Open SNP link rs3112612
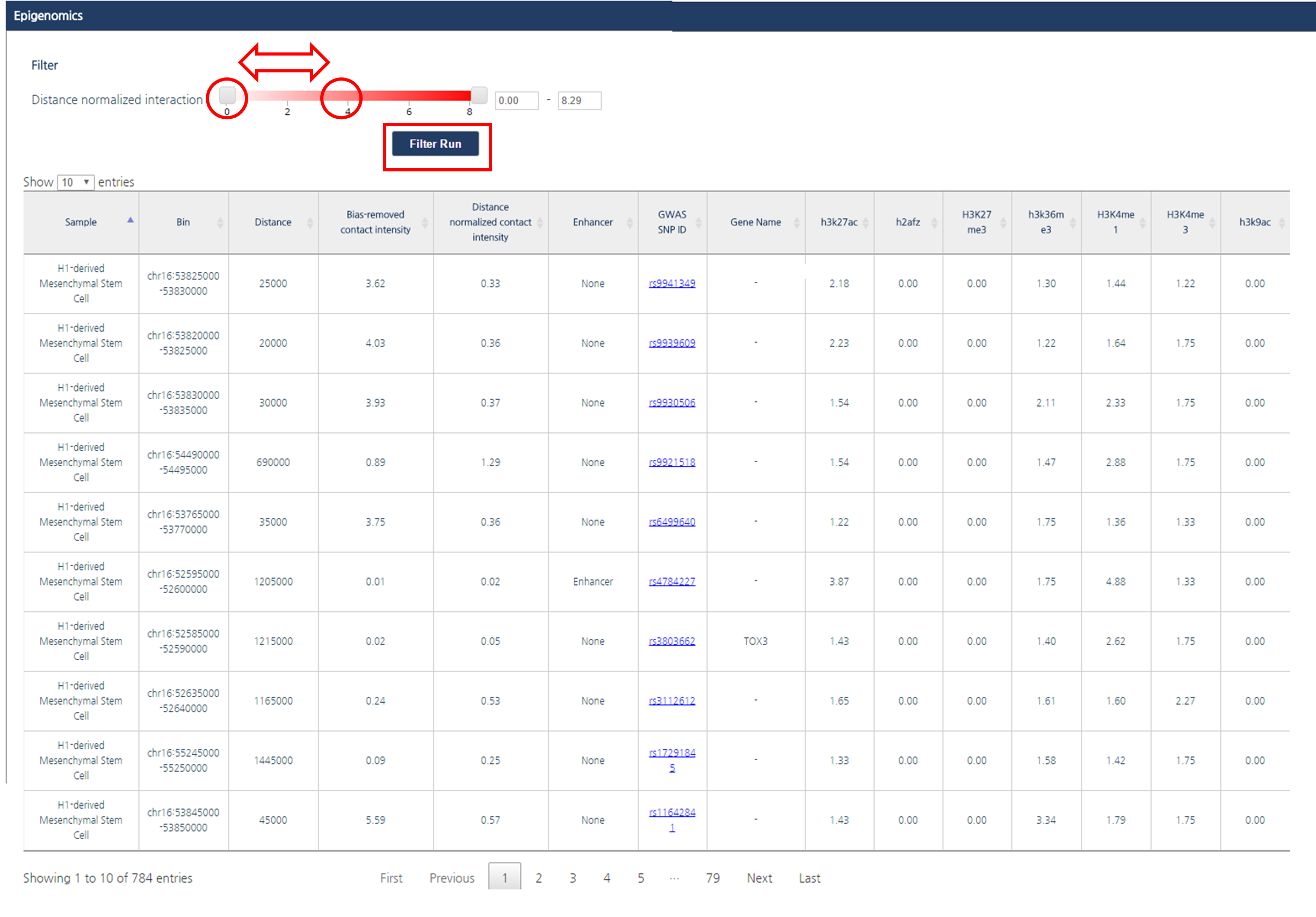This screenshot has height=917, width=1316. 673,701
